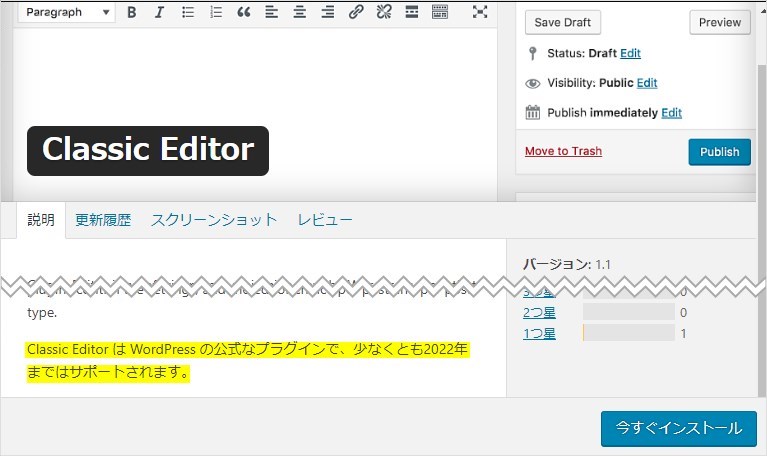Image resolution: width=767 pixels, height=456 pixels.
Task: Insert or edit a link
Action: 356,12
